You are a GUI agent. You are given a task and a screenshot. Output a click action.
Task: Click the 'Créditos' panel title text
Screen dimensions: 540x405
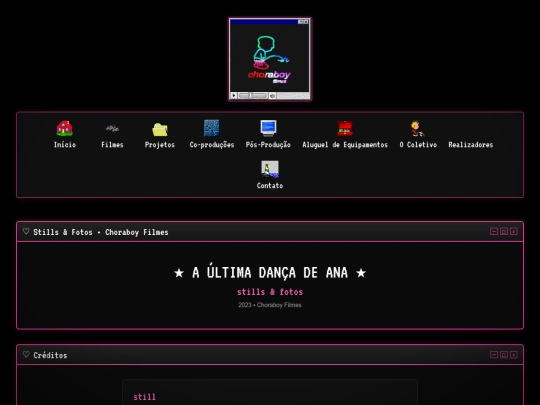point(50,355)
